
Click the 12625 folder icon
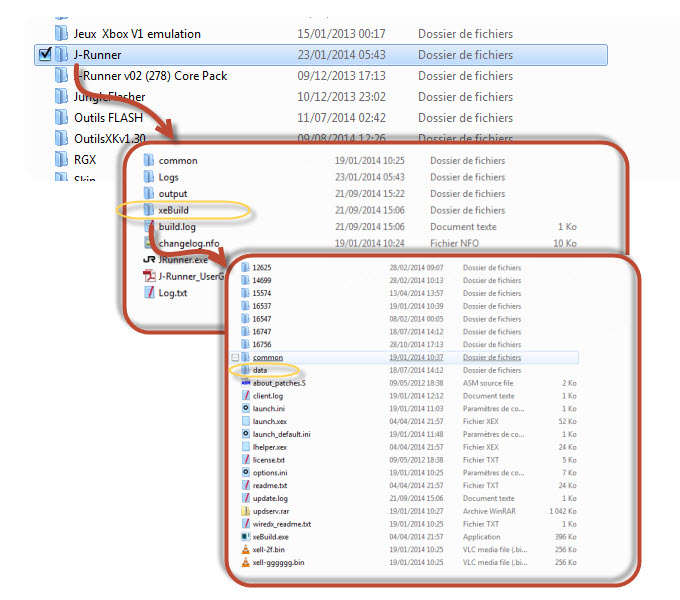point(245,267)
